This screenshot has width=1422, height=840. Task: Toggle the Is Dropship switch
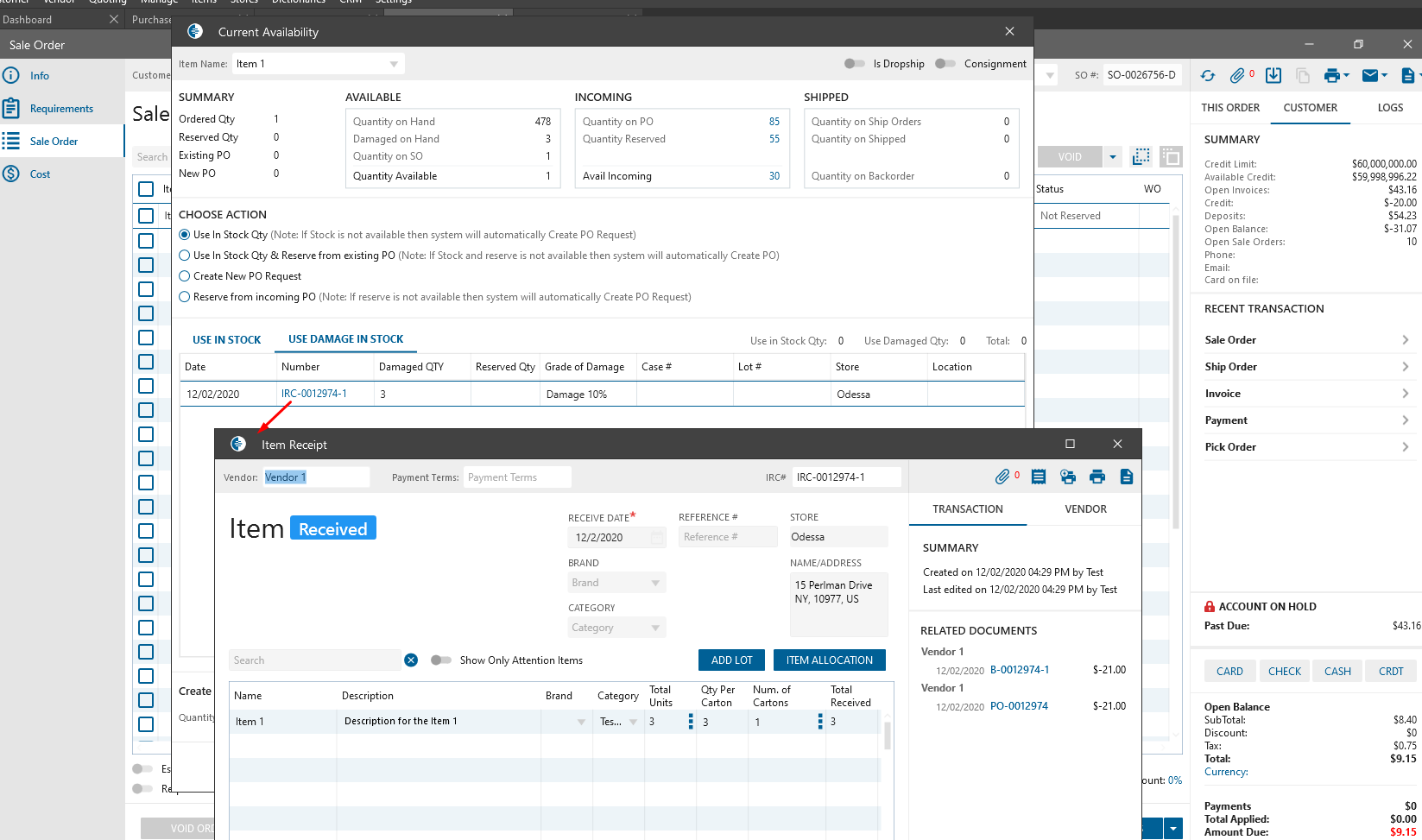pyautogui.click(x=855, y=64)
